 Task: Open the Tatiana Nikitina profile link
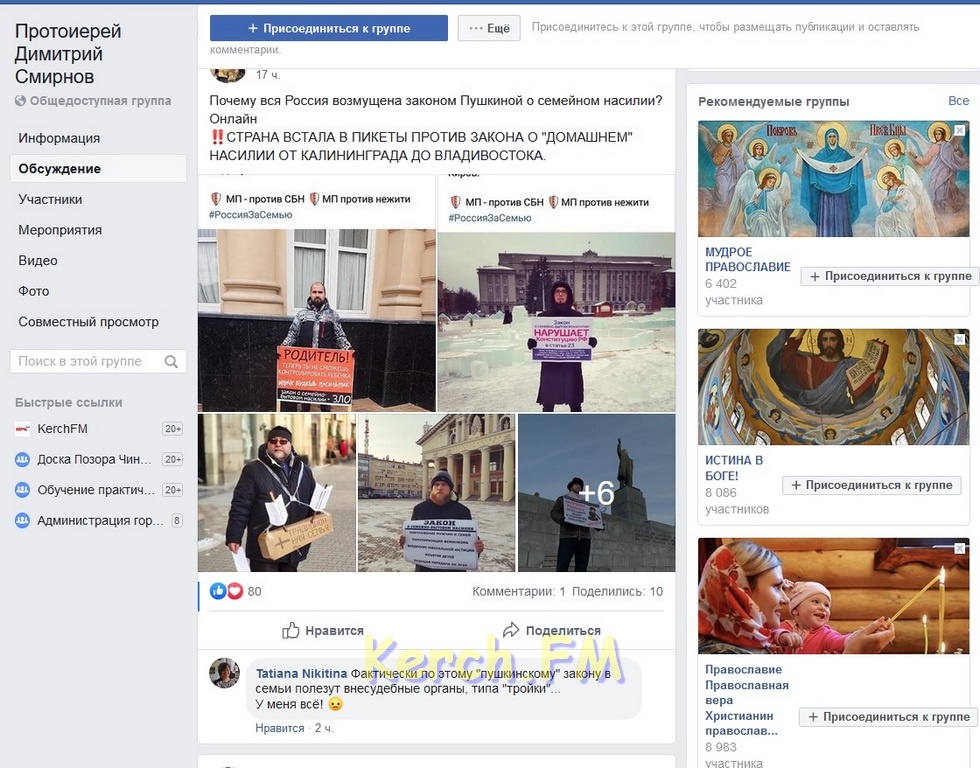pyautogui.click(x=301, y=673)
